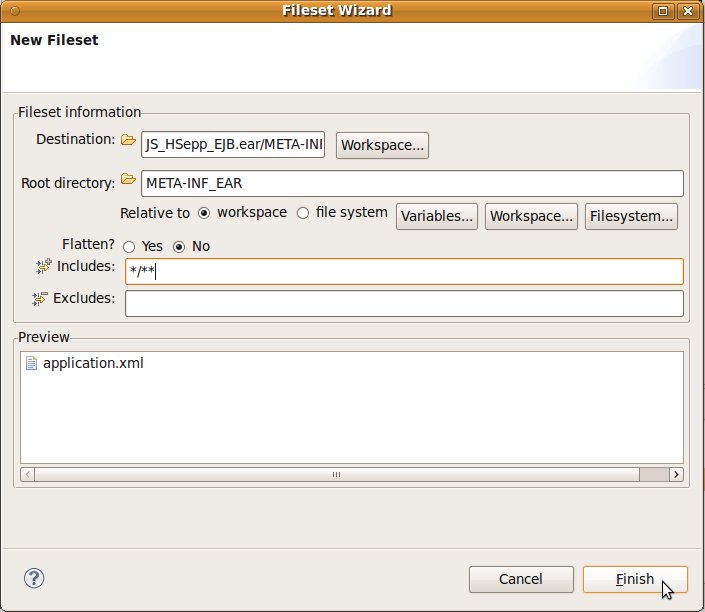Open the Variables dialog
The image size is (705, 612).
pos(438,216)
